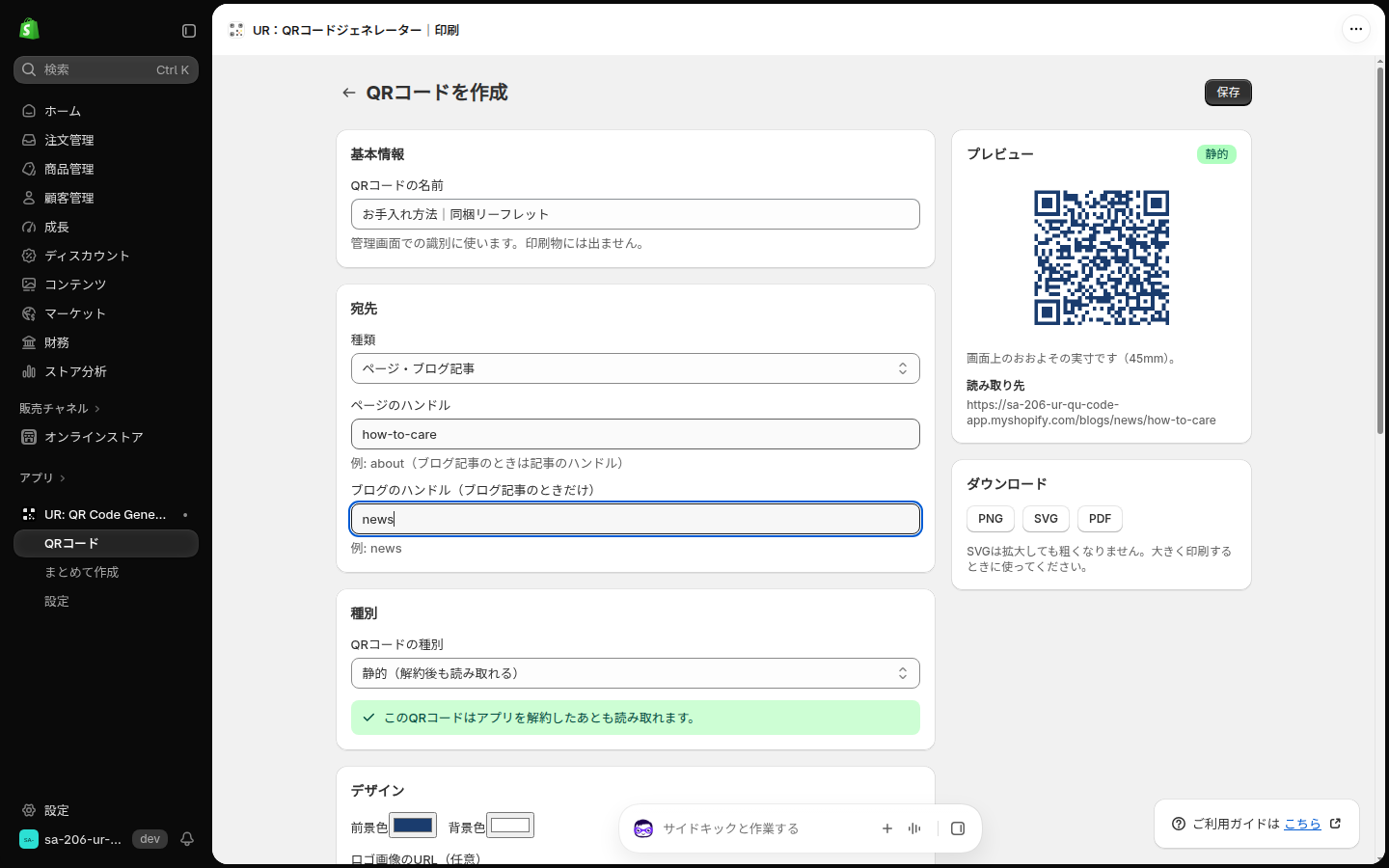Viewport: 1389px width, 868px height.
Task: Toggle the Sidekick side panel icon
Action: [958, 828]
